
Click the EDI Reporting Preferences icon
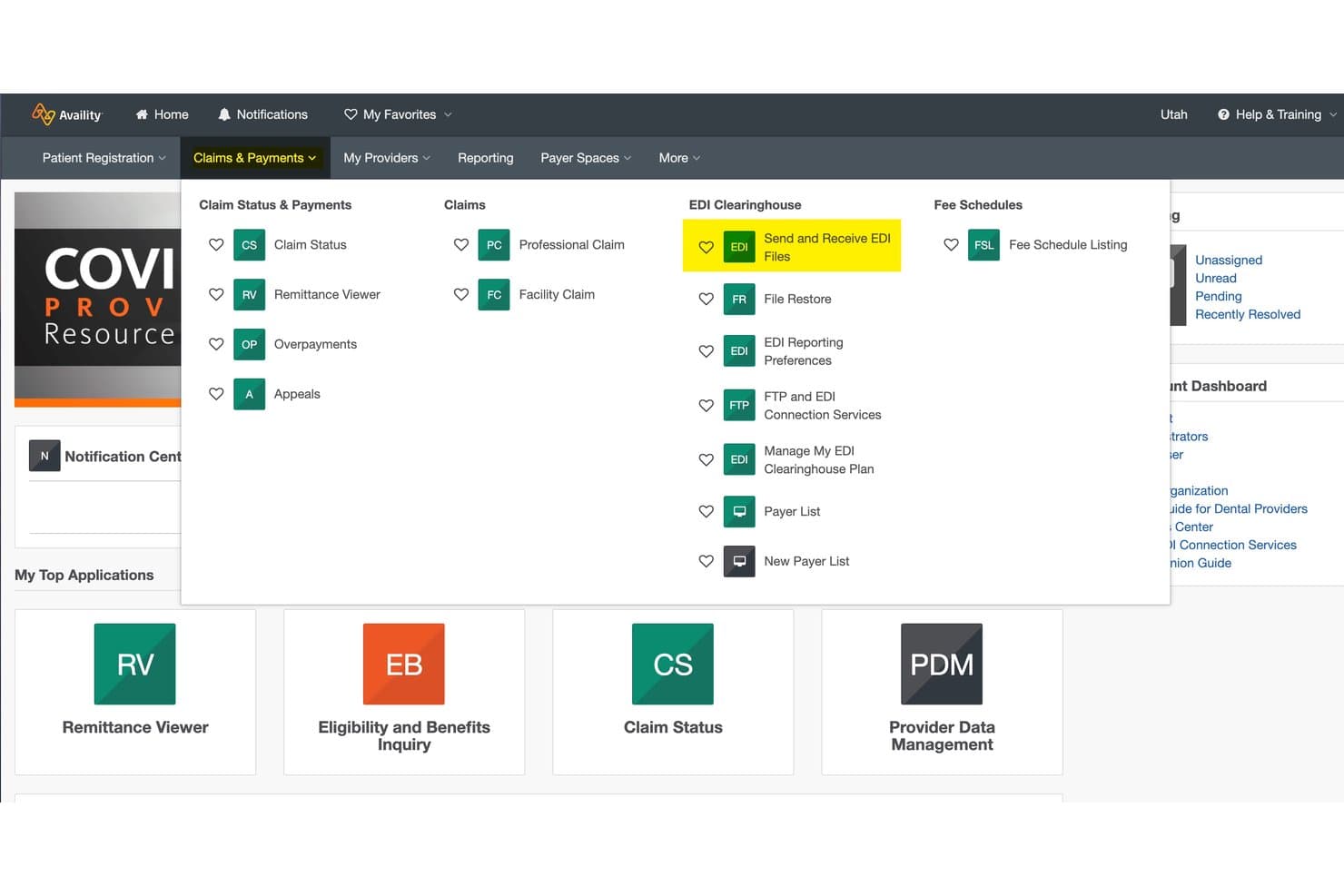[x=739, y=351]
